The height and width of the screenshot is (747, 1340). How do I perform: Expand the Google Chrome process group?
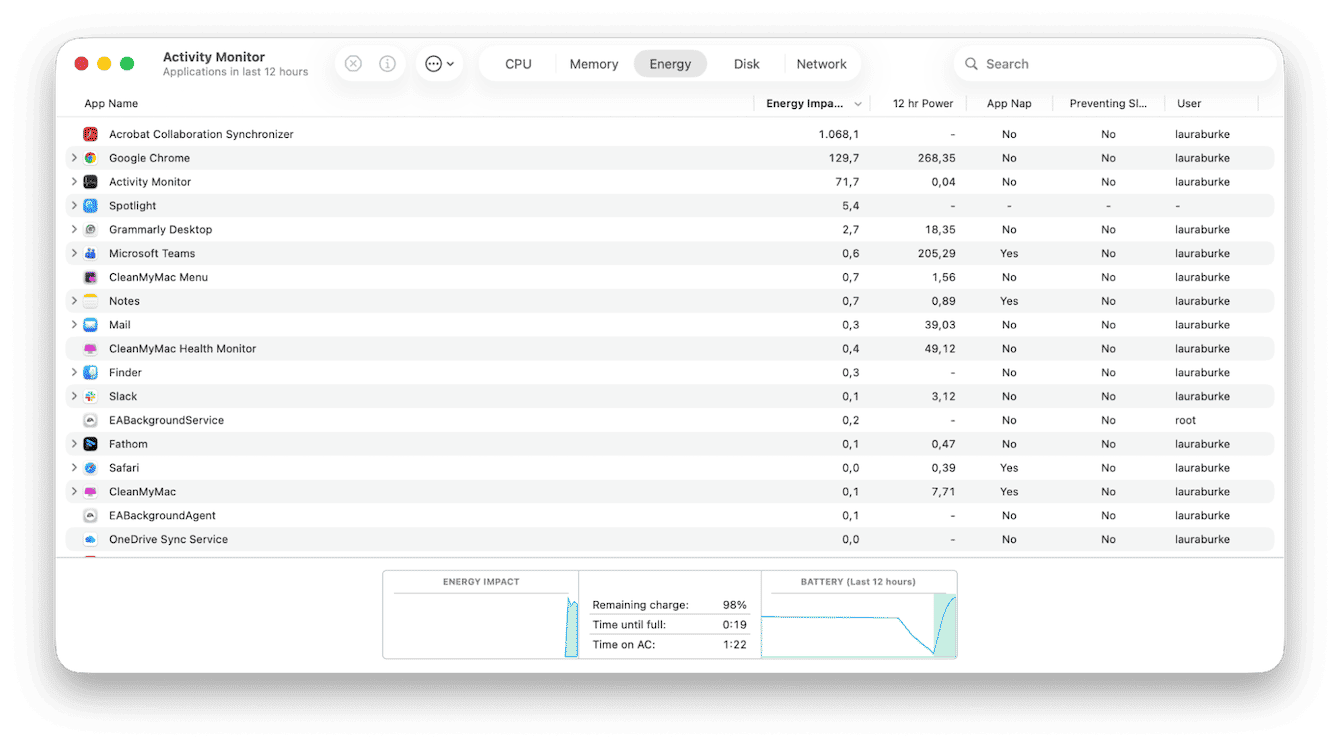pos(73,157)
